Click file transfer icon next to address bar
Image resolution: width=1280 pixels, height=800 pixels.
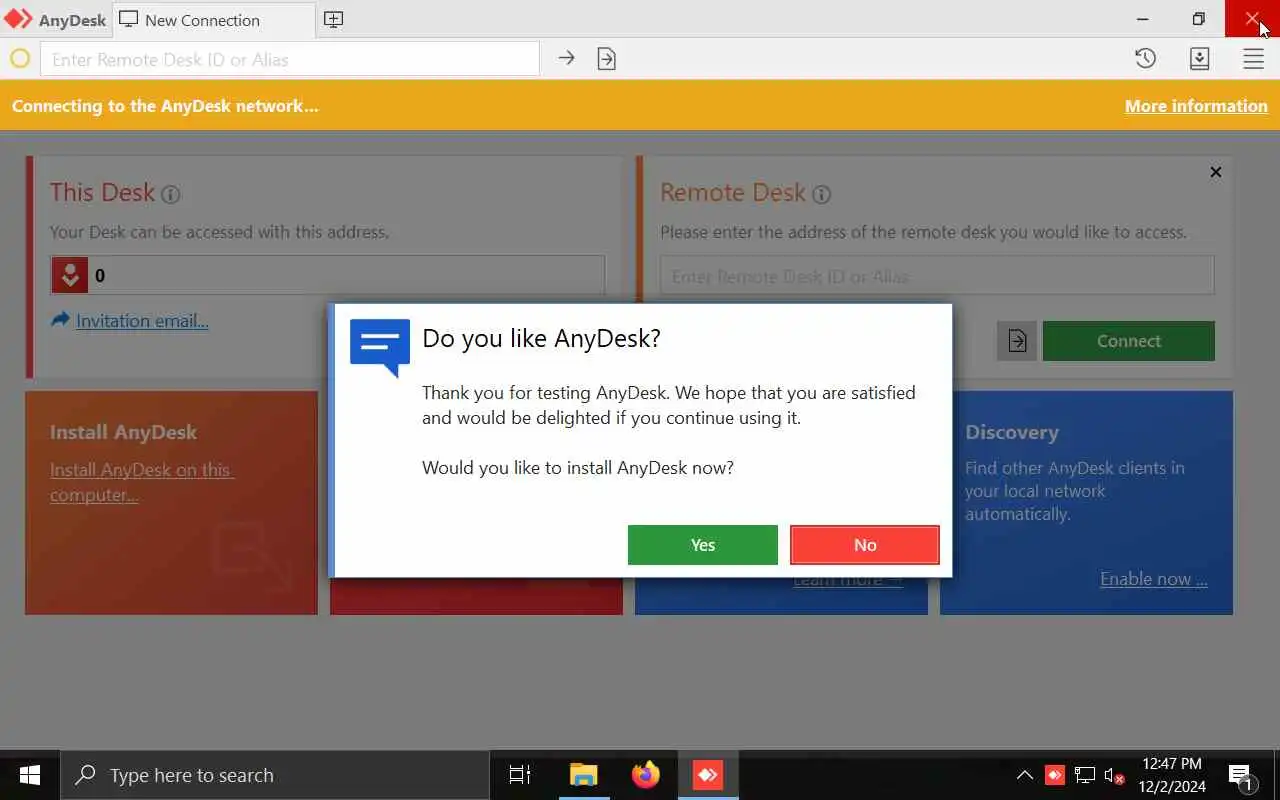click(606, 59)
